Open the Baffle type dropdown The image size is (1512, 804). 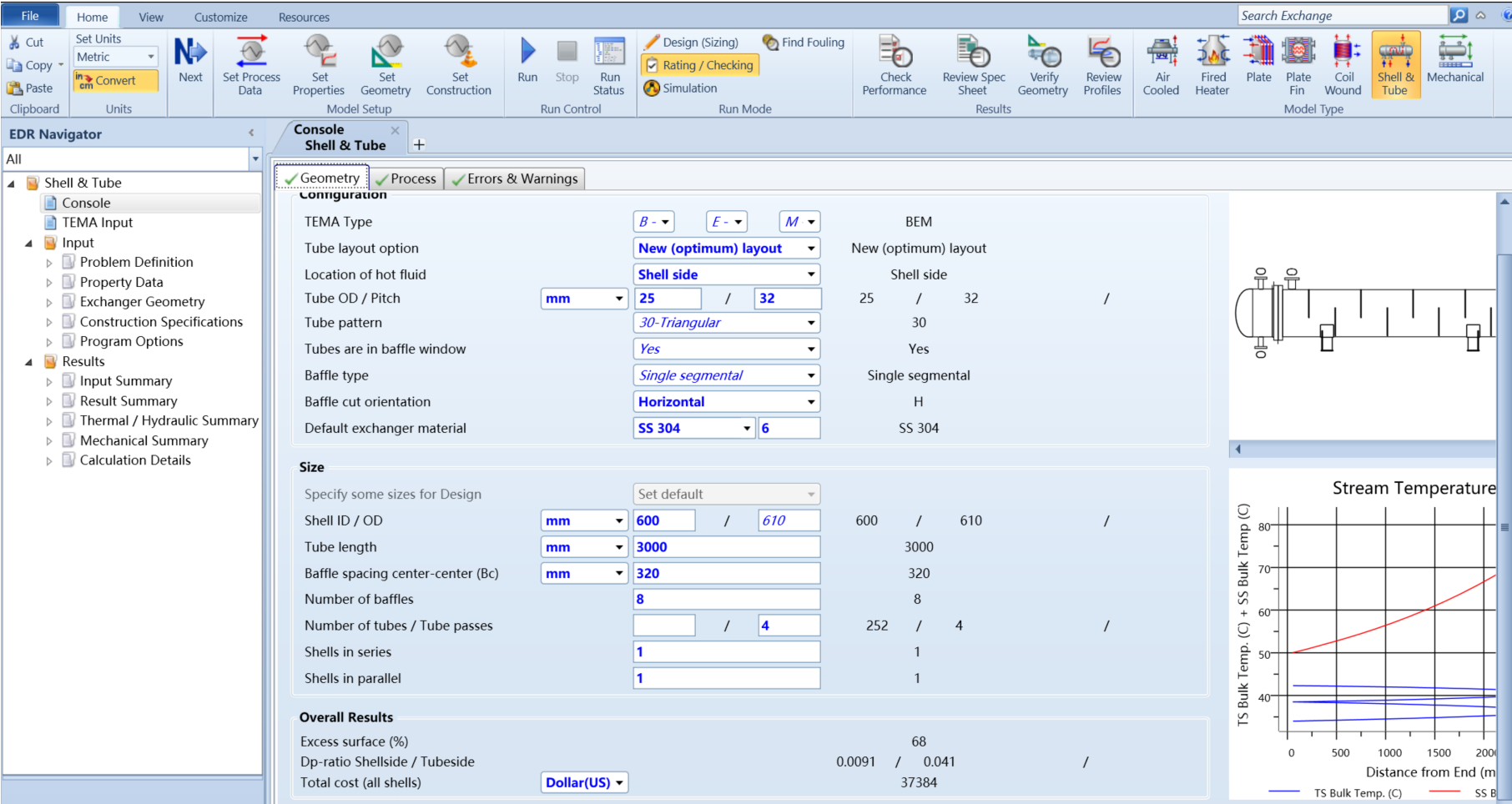pyautogui.click(x=727, y=375)
